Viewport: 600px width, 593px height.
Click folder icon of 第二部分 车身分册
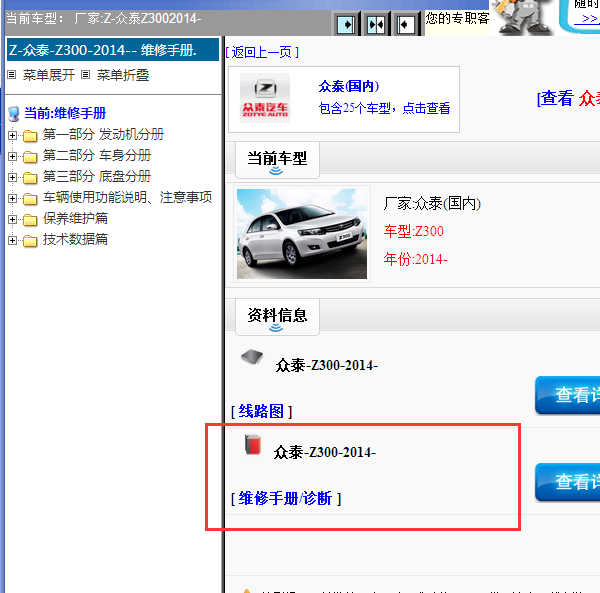pyautogui.click(x=30, y=156)
